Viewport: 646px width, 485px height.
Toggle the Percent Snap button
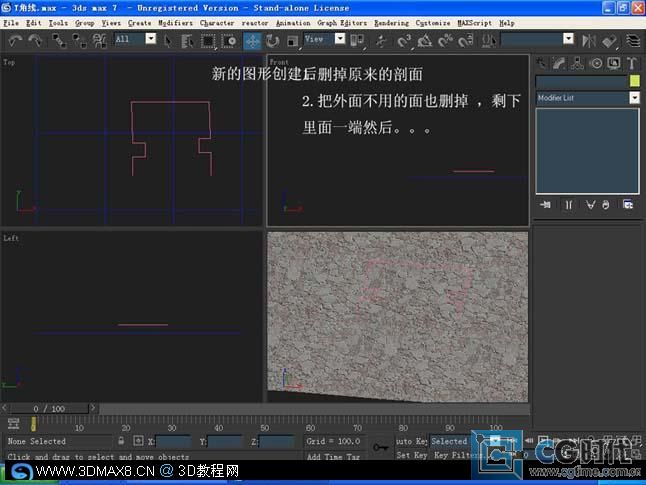tap(445, 41)
